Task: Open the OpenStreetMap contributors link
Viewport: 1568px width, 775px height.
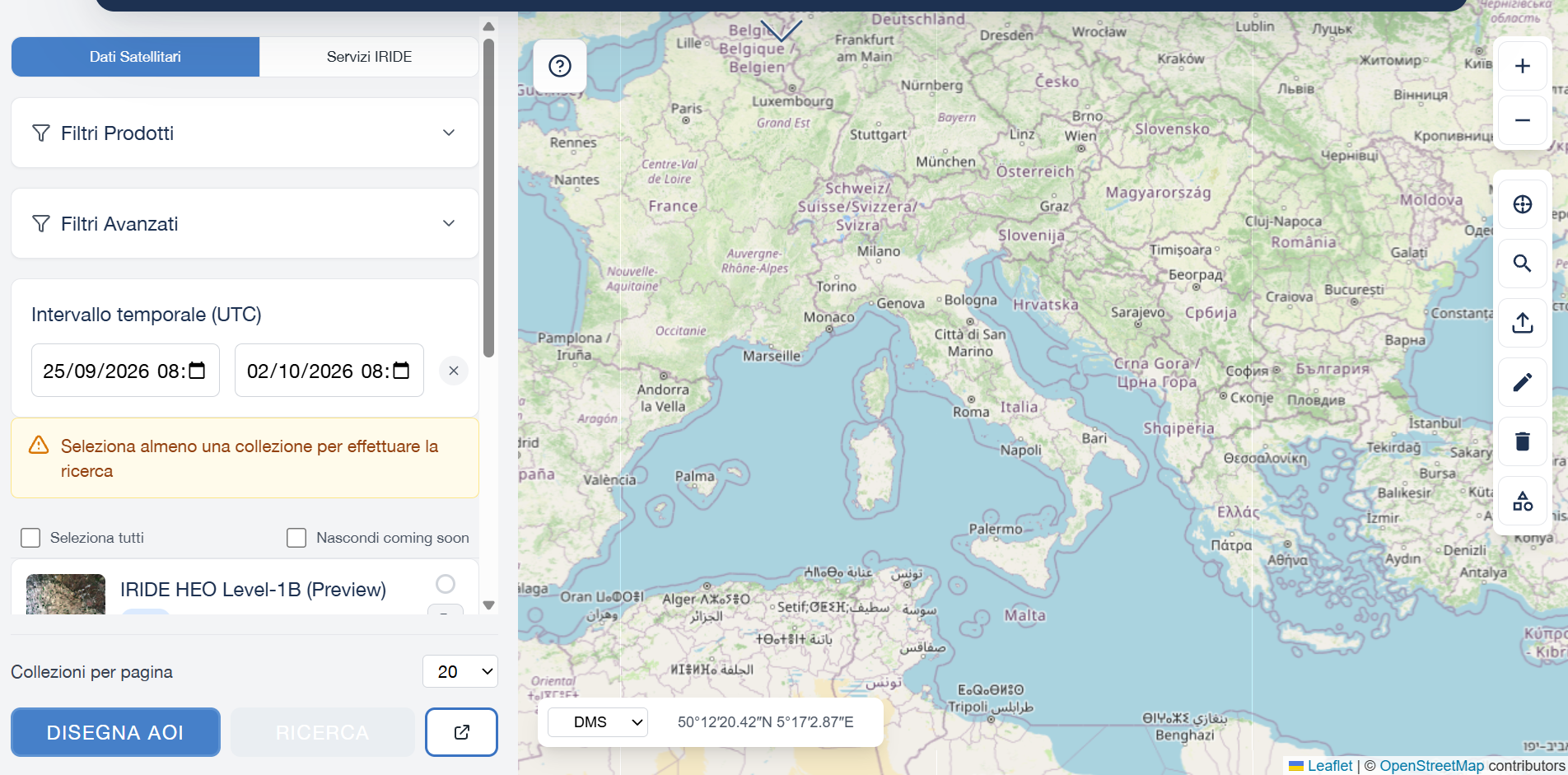Action: [x=1431, y=766]
